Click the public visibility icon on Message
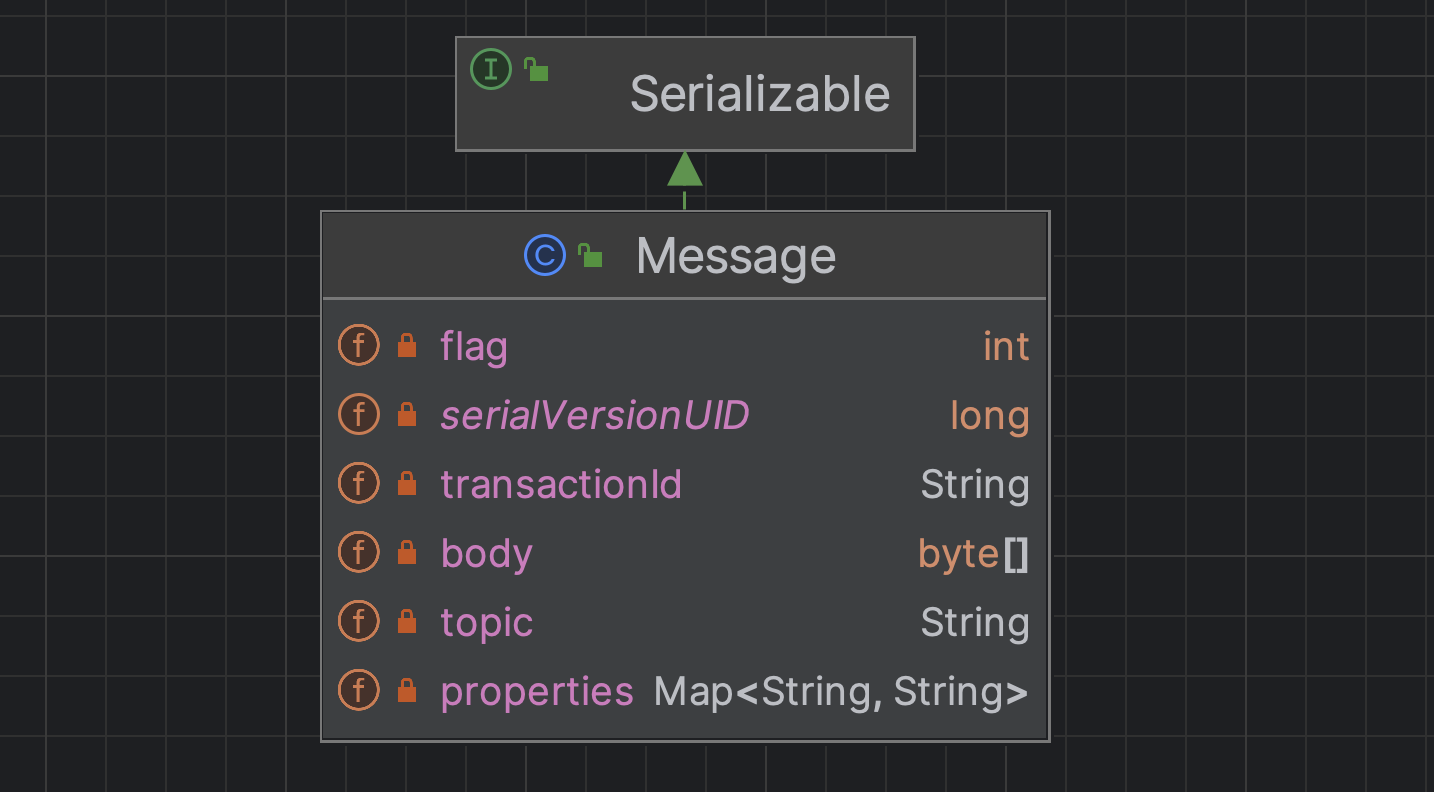 click(x=591, y=256)
